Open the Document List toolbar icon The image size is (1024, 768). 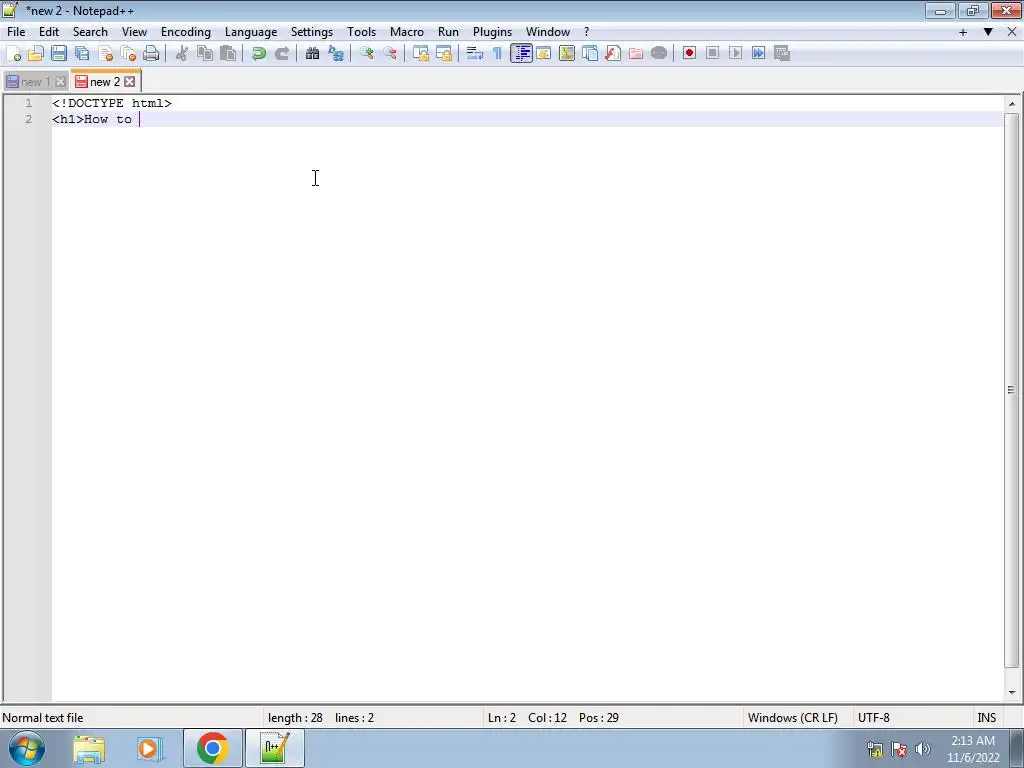coord(590,54)
